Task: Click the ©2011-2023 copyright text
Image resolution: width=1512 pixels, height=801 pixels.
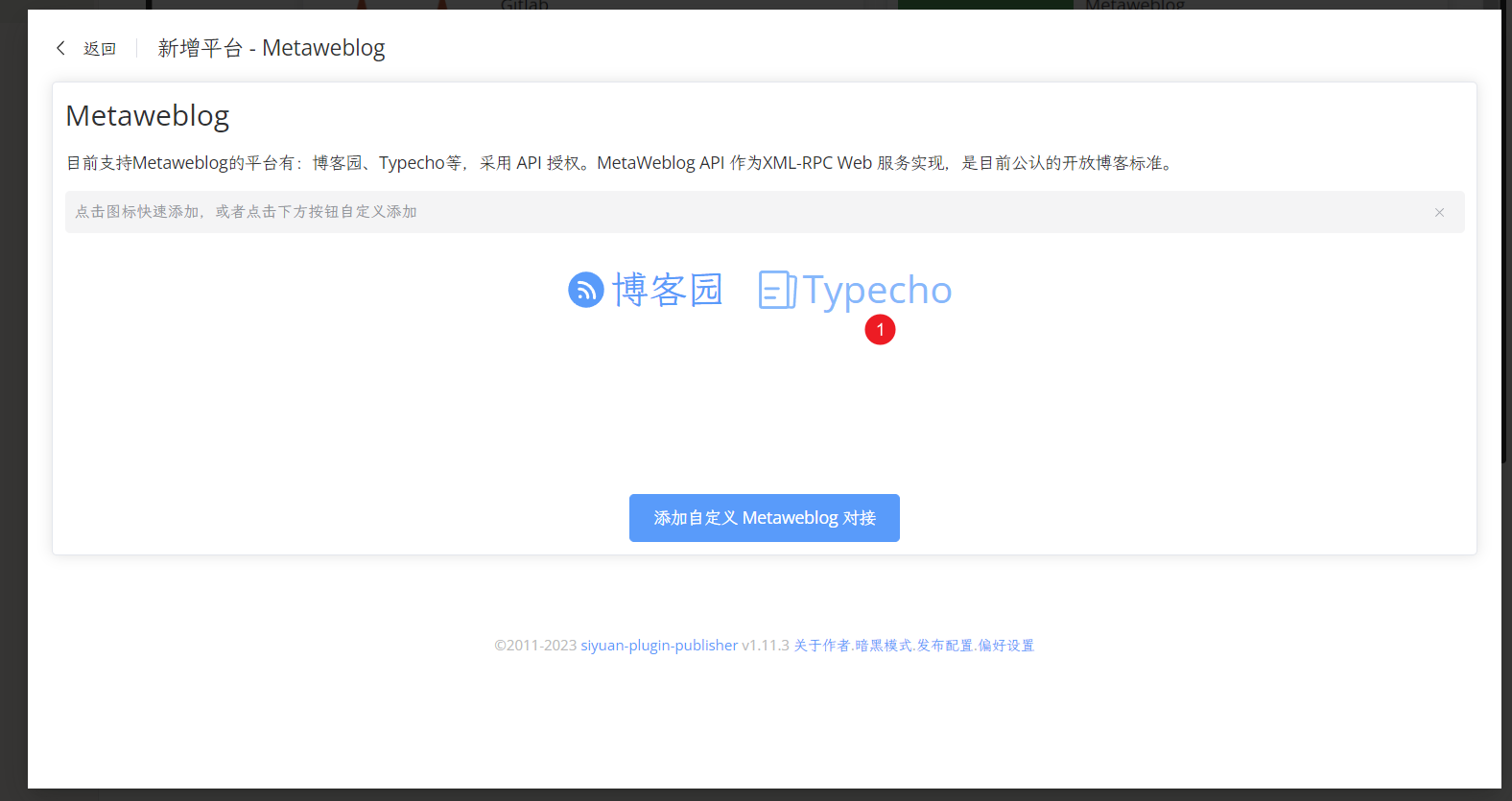Action: coord(535,646)
